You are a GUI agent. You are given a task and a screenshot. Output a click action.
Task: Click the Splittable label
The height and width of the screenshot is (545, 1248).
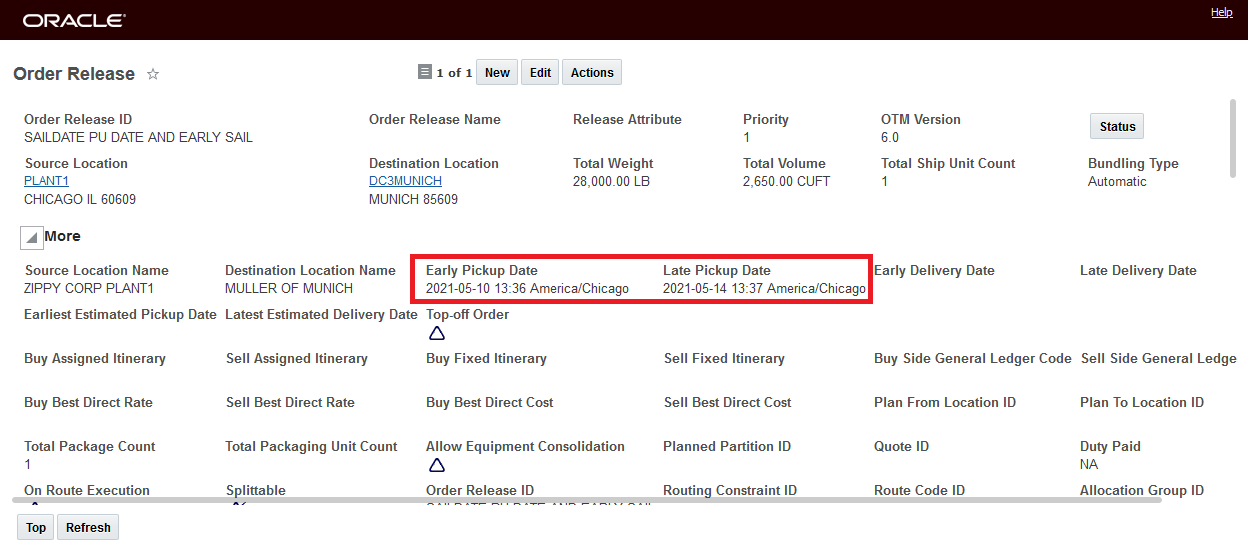256,490
